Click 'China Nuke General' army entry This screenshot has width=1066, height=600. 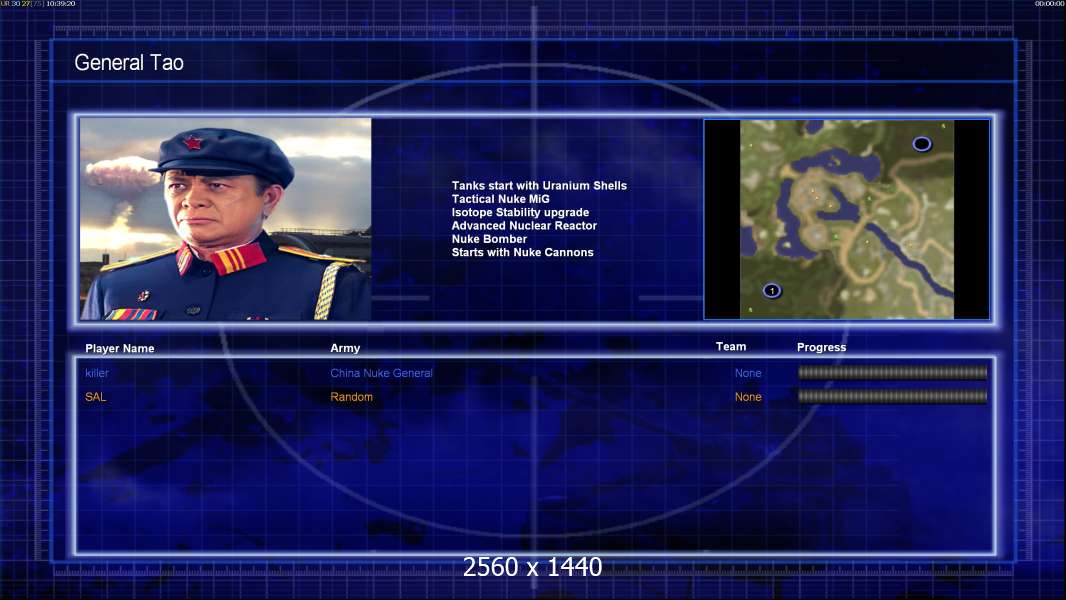tap(381, 373)
